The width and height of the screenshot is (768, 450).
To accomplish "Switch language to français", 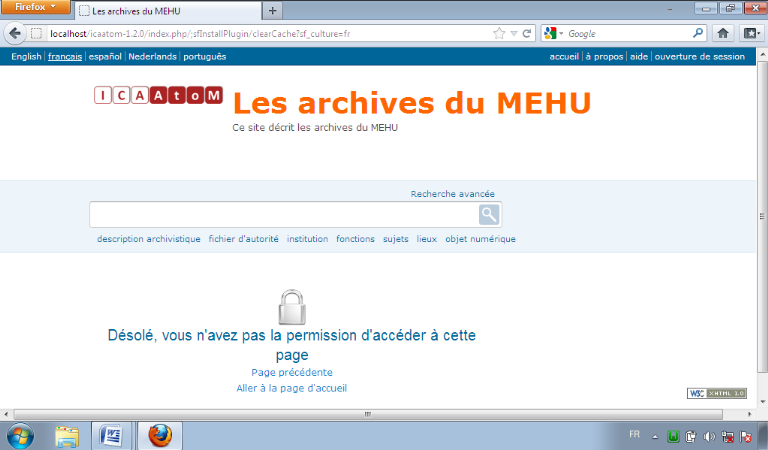I will point(65,56).
